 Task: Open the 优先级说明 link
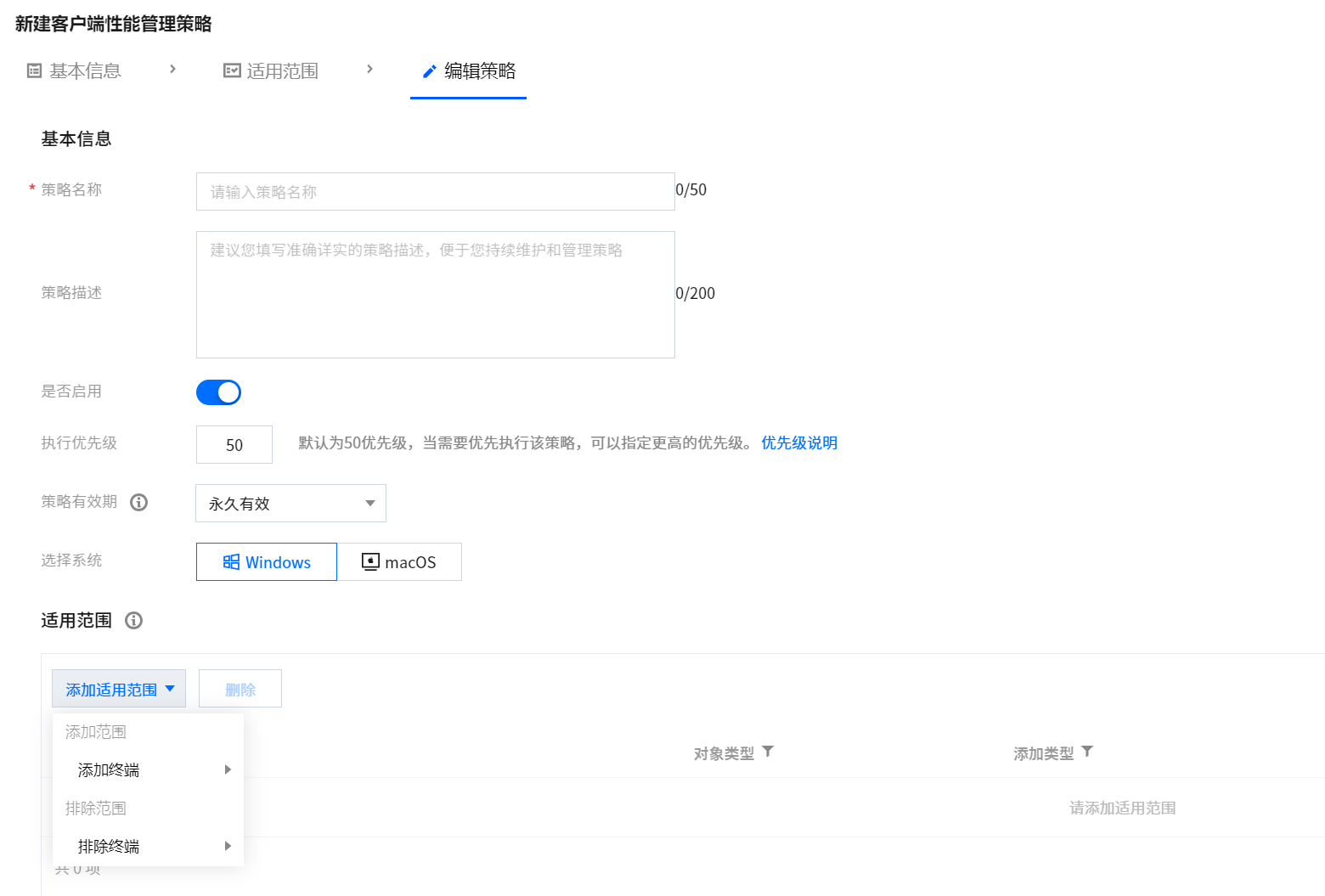[x=799, y=443]
